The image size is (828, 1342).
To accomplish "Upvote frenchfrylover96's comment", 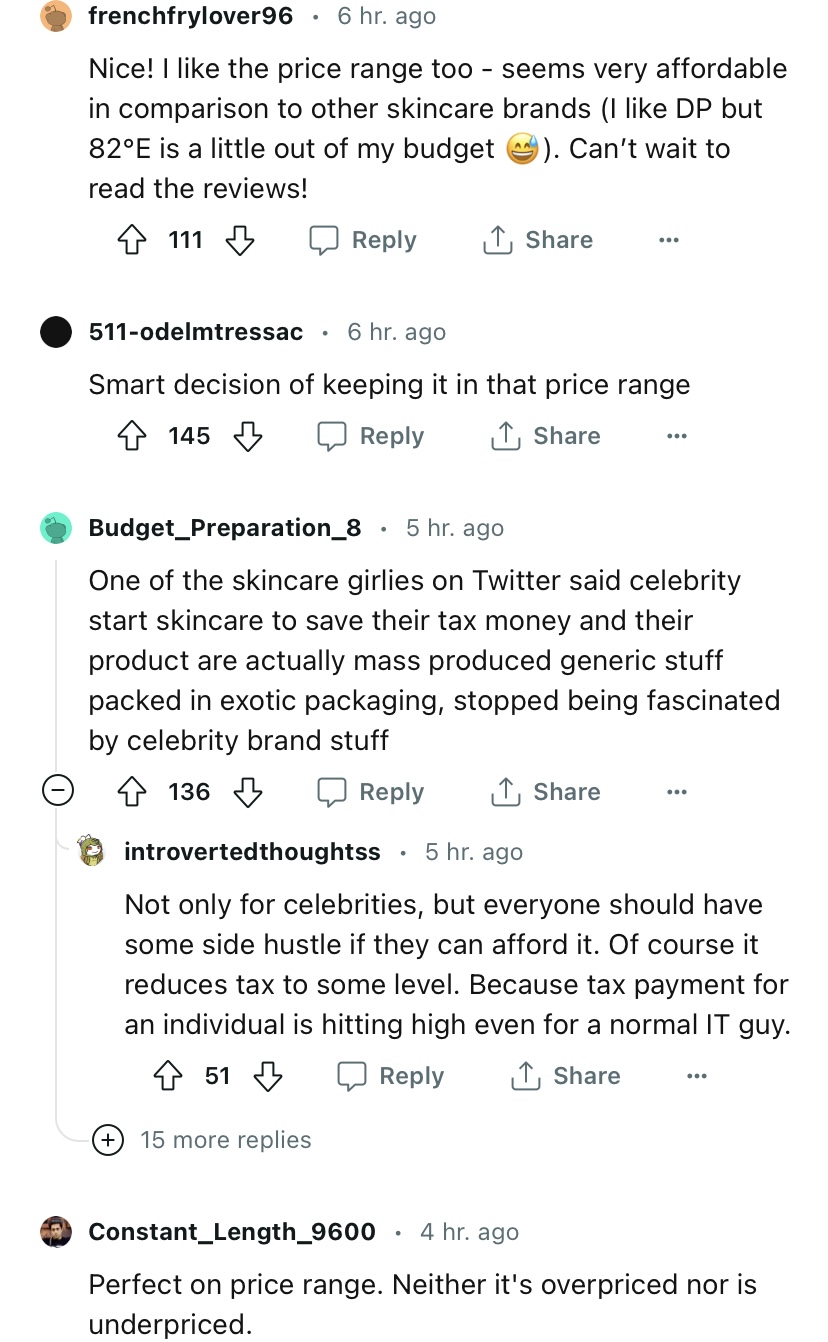I will pyautogui.click(x=133, y=240).
